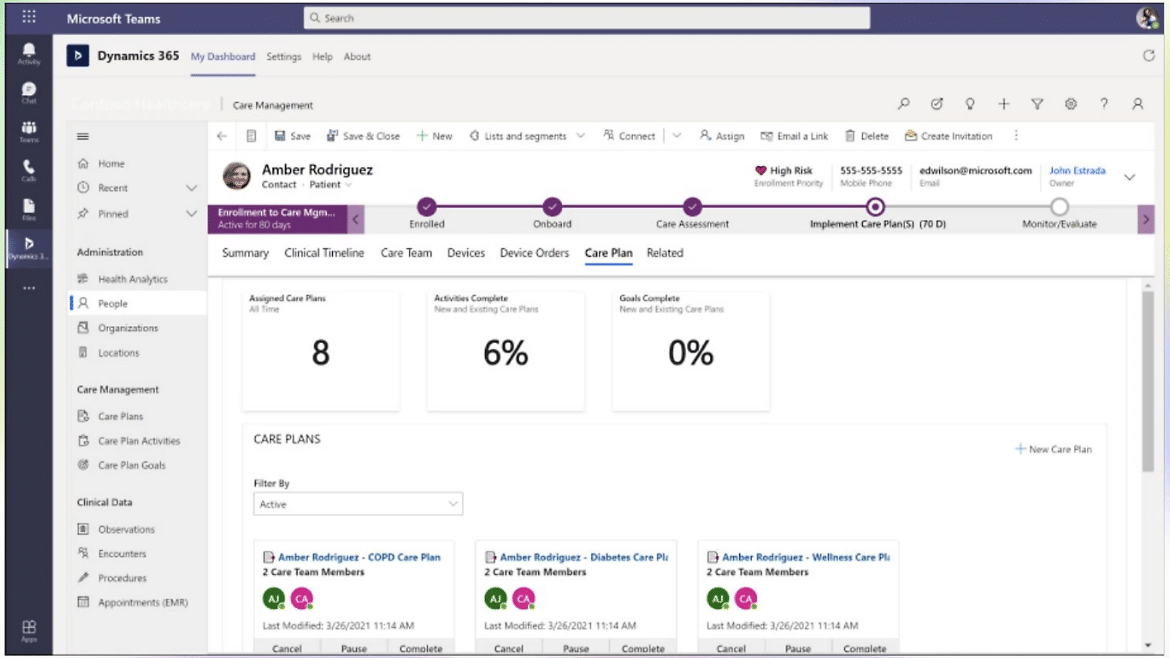This screenshot has width=1170, height=658.
Task: Click the plus quick-create icon
Action: click(1004, 104)
